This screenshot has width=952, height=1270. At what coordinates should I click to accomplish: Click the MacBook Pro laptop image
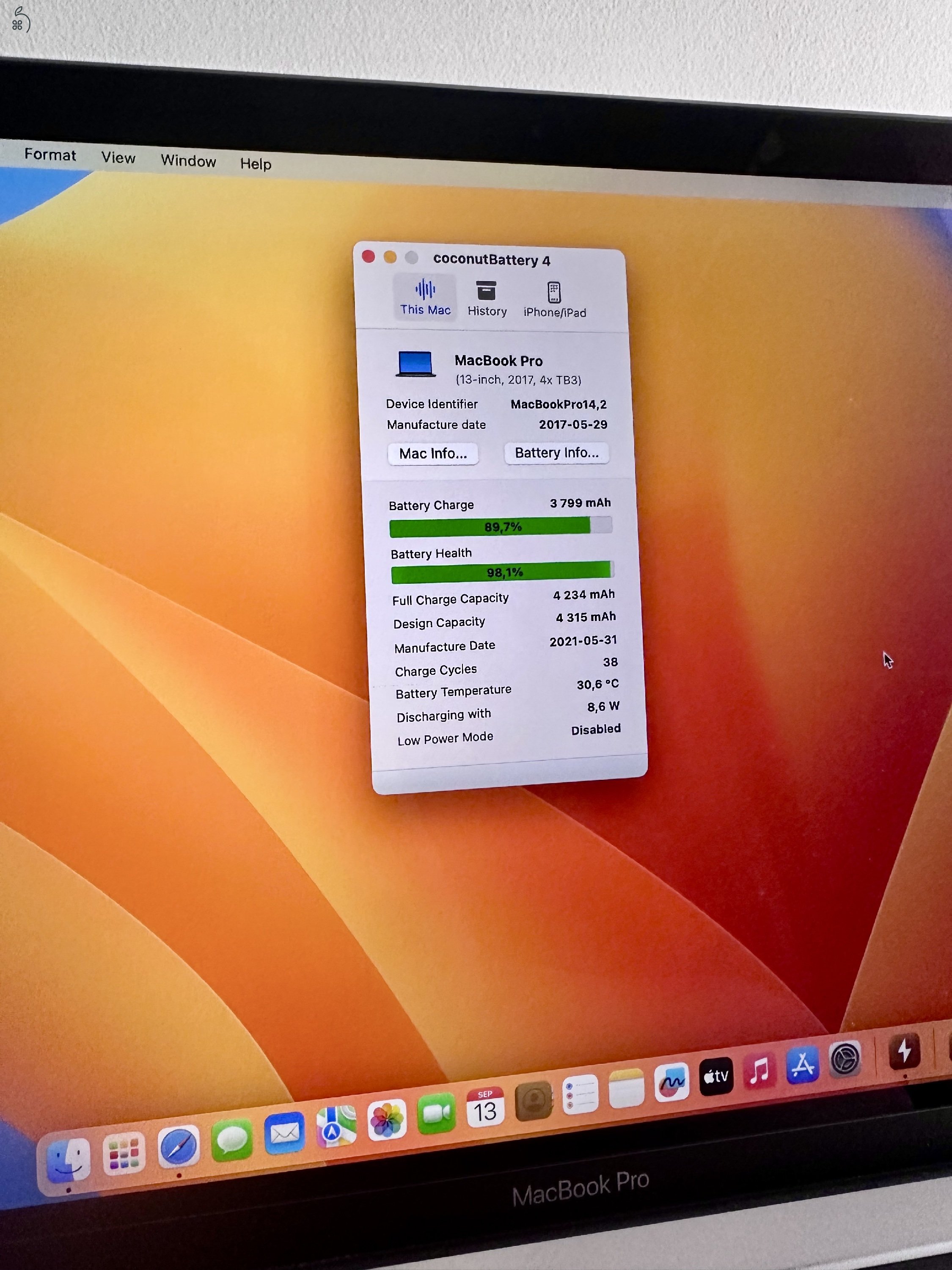pyautogui.click(x=415, y=364)
